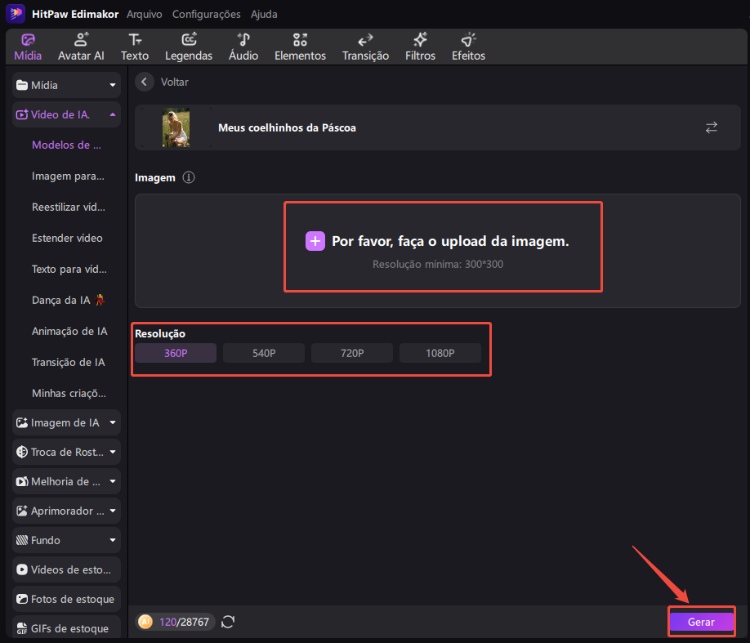
Task: Open the Configurações menu
Action: click(206, 14)
